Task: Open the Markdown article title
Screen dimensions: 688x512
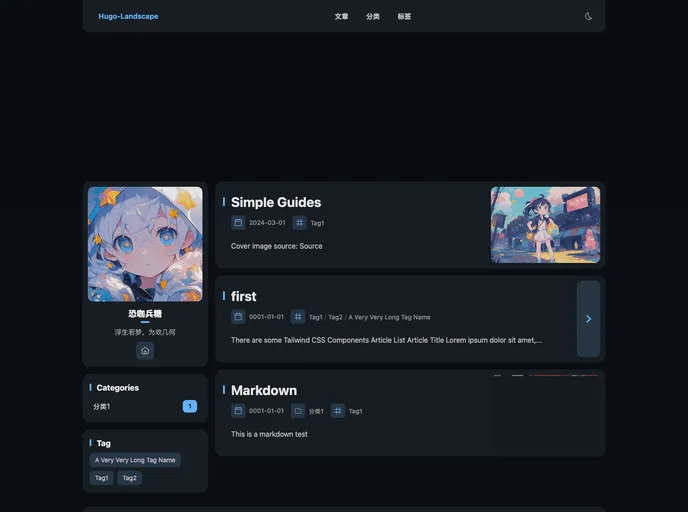Action: click(x=264, y=390)
